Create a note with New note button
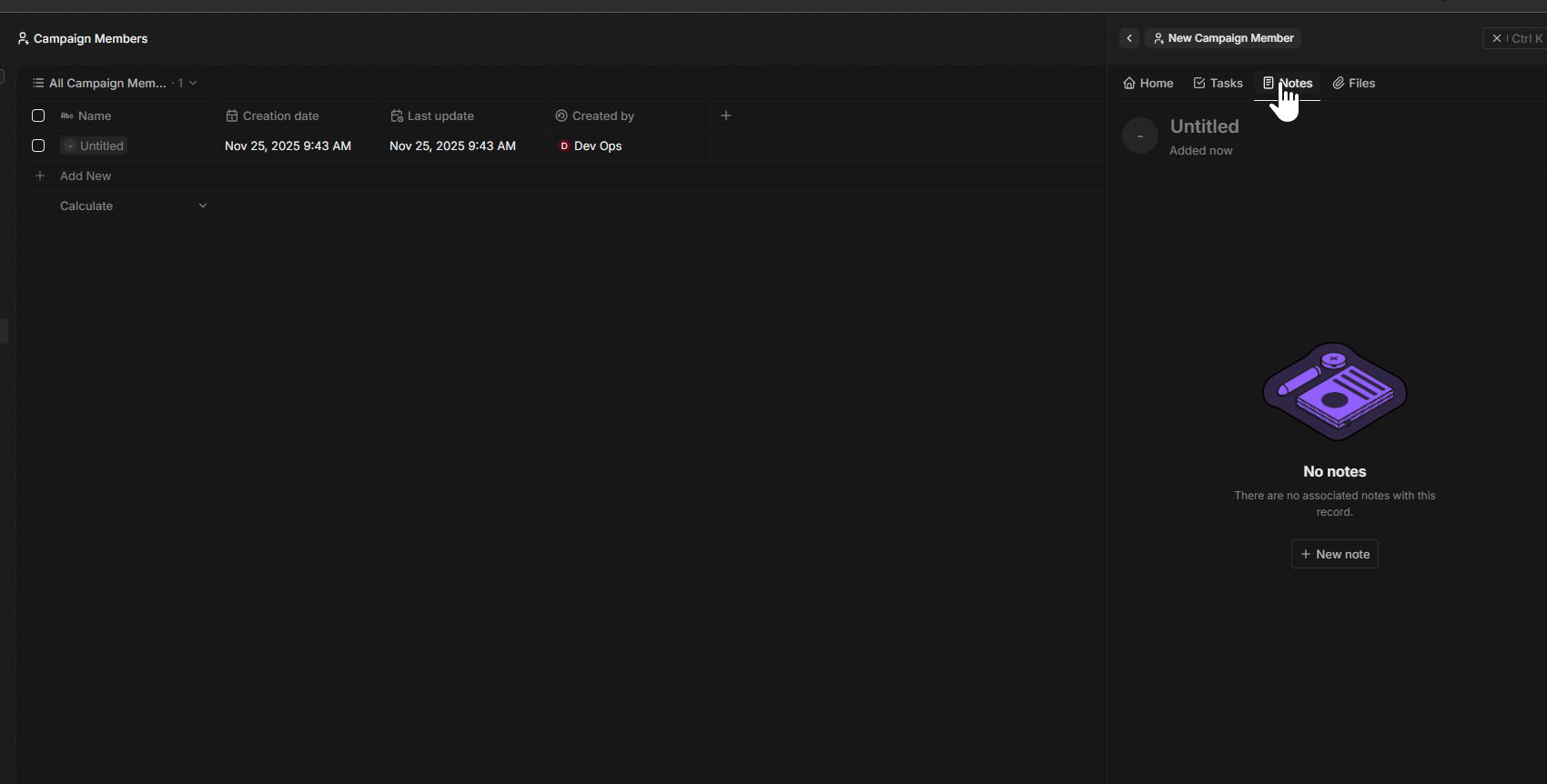 pos(1335,554)
